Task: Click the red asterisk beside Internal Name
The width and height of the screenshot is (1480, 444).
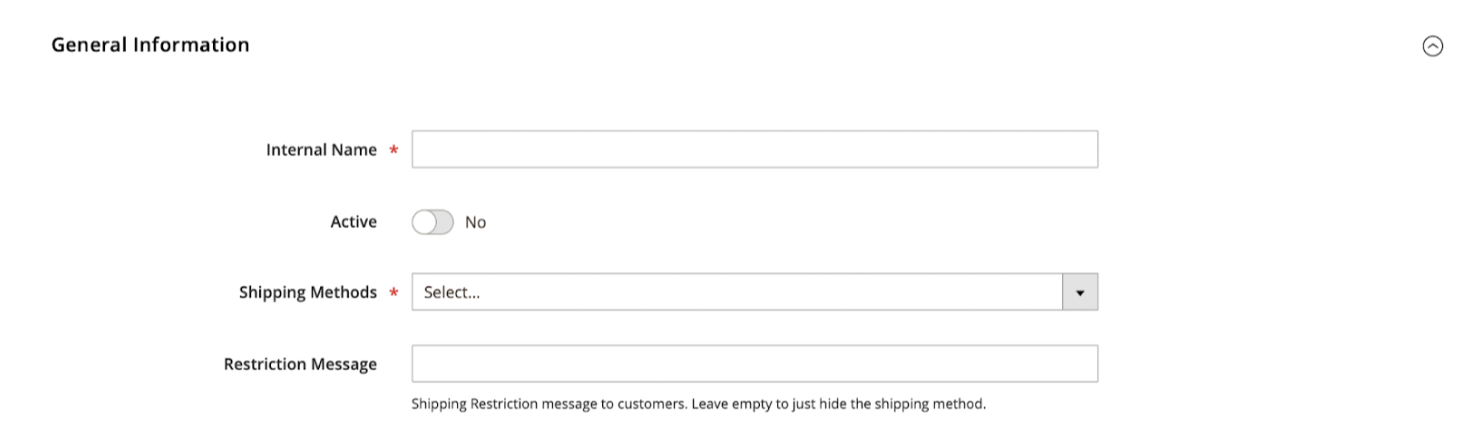Action: tap(394, 151)
